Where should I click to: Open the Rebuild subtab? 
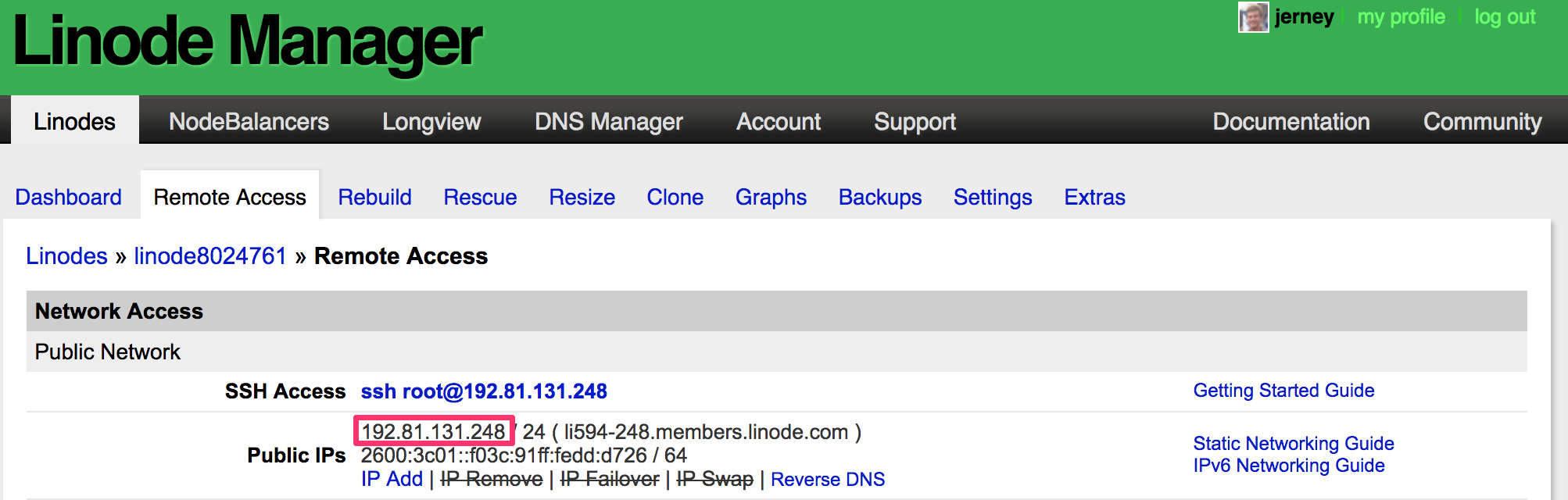pos(374,197)
